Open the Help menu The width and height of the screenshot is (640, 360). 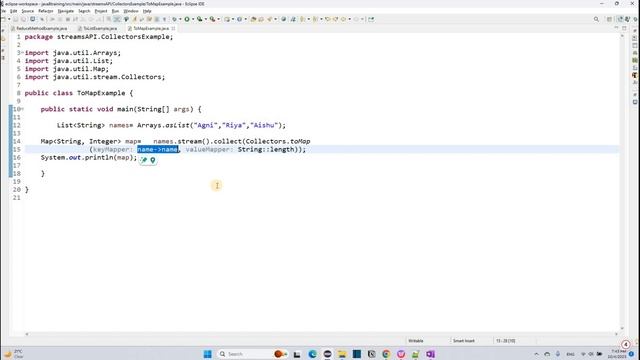point(147,11)
